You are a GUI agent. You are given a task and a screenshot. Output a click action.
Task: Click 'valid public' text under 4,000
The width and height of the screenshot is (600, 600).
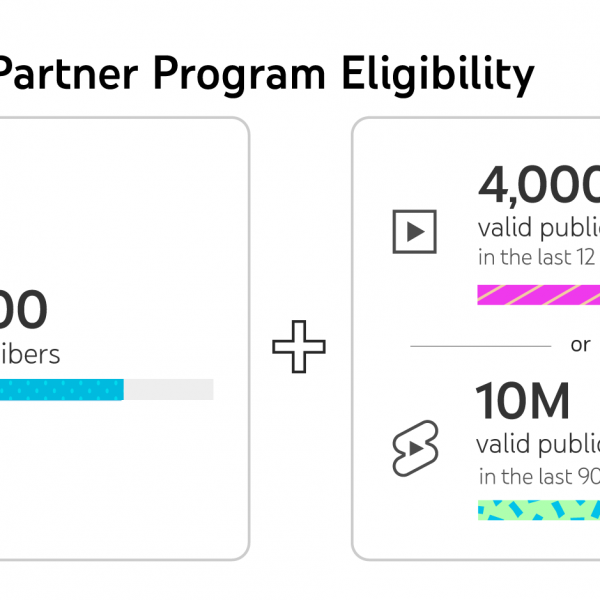click(x=539, y=229)
